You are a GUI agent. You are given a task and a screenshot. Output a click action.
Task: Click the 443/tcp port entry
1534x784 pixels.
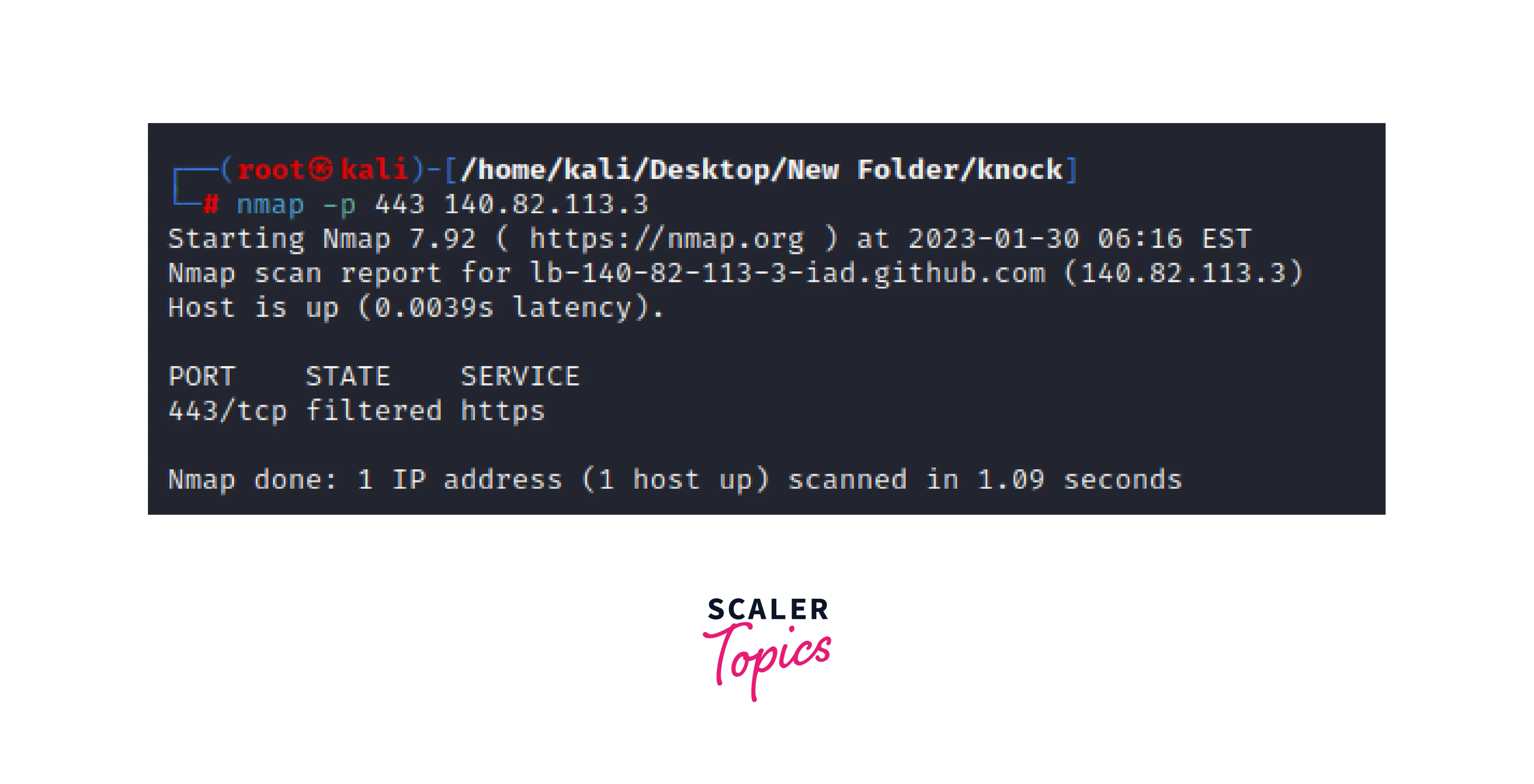click(x=228, y=411)
